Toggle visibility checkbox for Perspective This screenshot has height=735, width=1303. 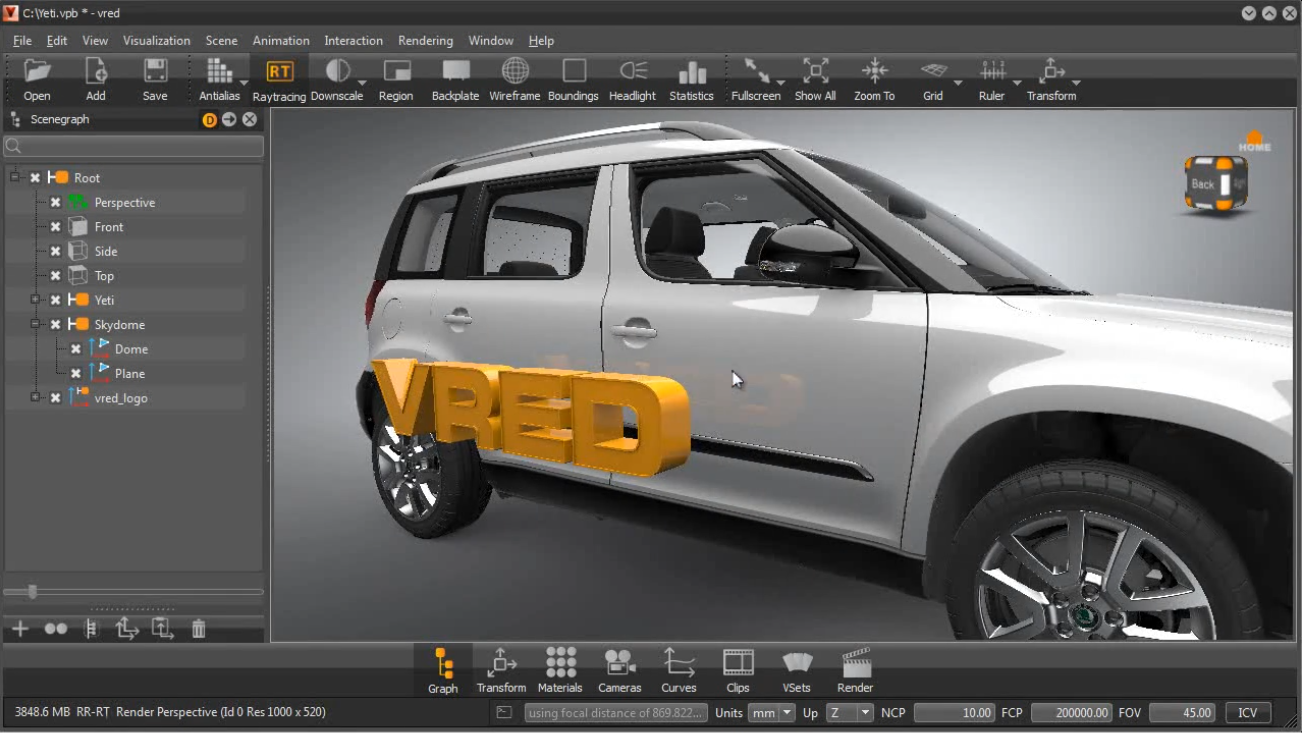click(x=56, y=202)
